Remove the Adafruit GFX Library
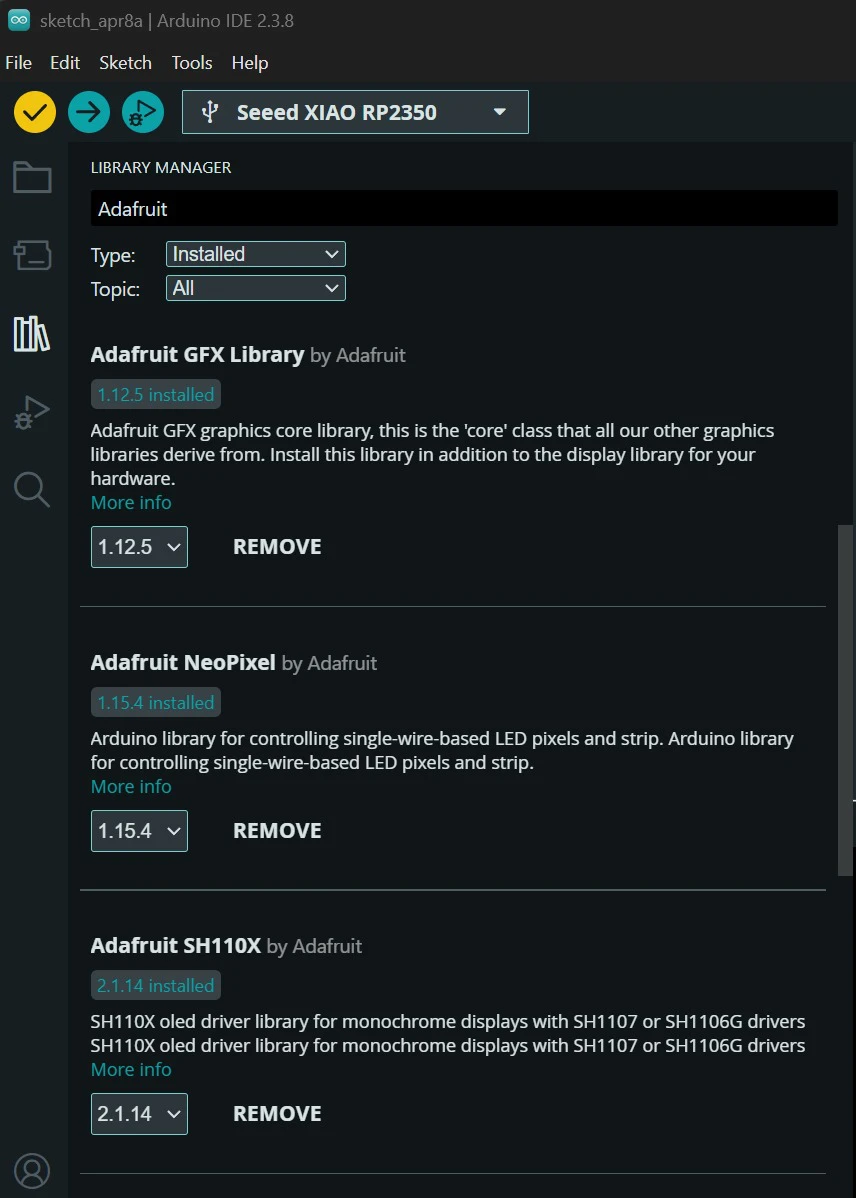Image resolution: width=856 pixels, height=1198 pixels. [277, 546]
